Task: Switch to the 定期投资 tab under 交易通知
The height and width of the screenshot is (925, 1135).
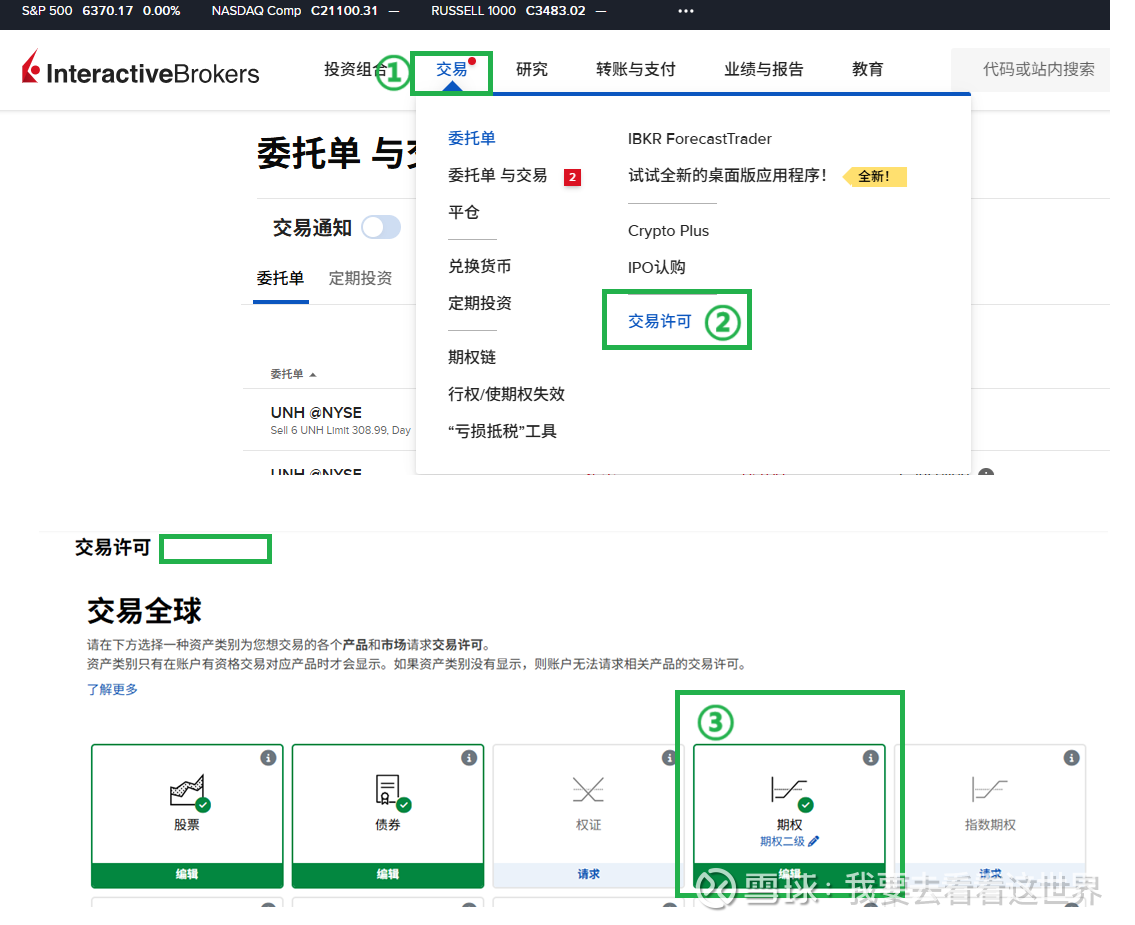Action: 360,279
